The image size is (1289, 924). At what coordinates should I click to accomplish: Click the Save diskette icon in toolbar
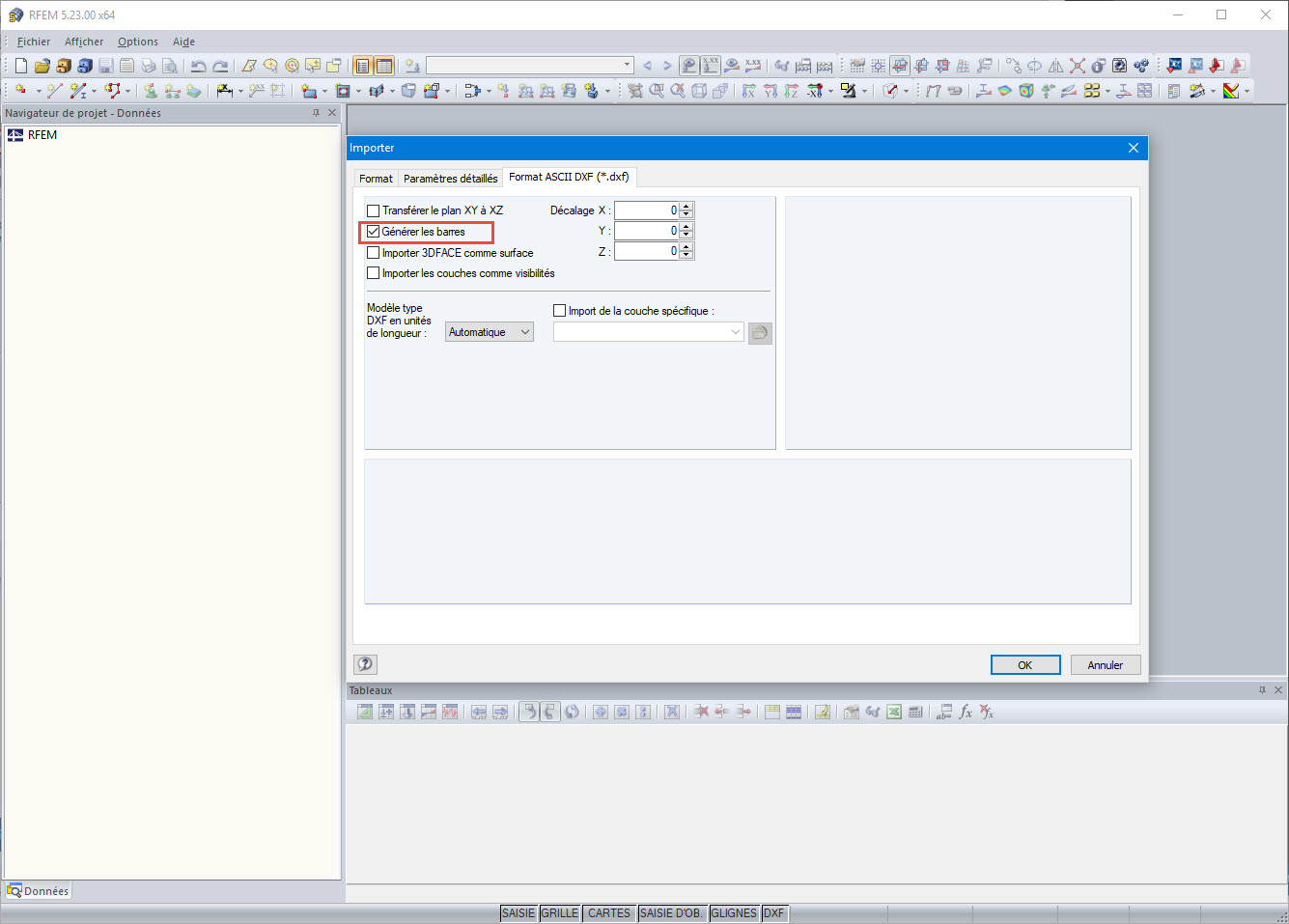click(106, 66)
